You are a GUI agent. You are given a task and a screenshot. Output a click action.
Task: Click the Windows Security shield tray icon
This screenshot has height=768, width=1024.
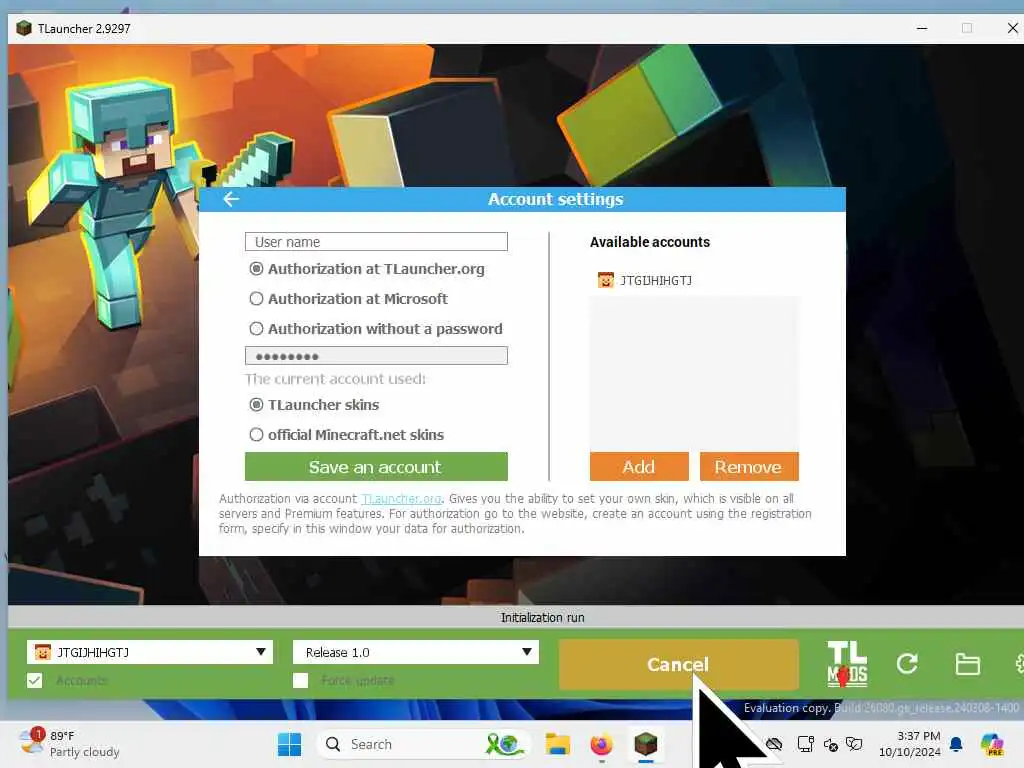click(854, 744)
